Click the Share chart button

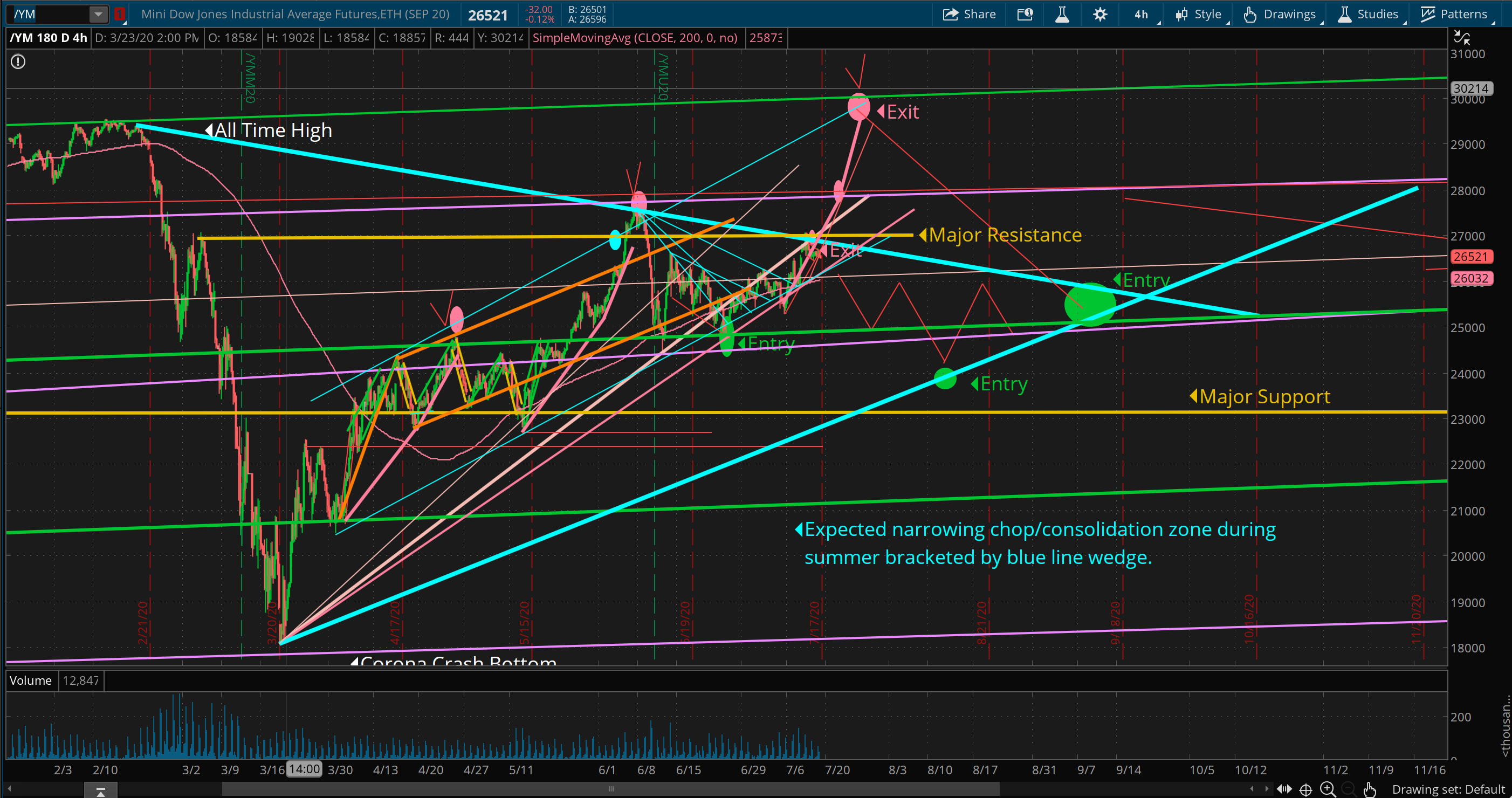pyautogui.click(x=968, y=14)
